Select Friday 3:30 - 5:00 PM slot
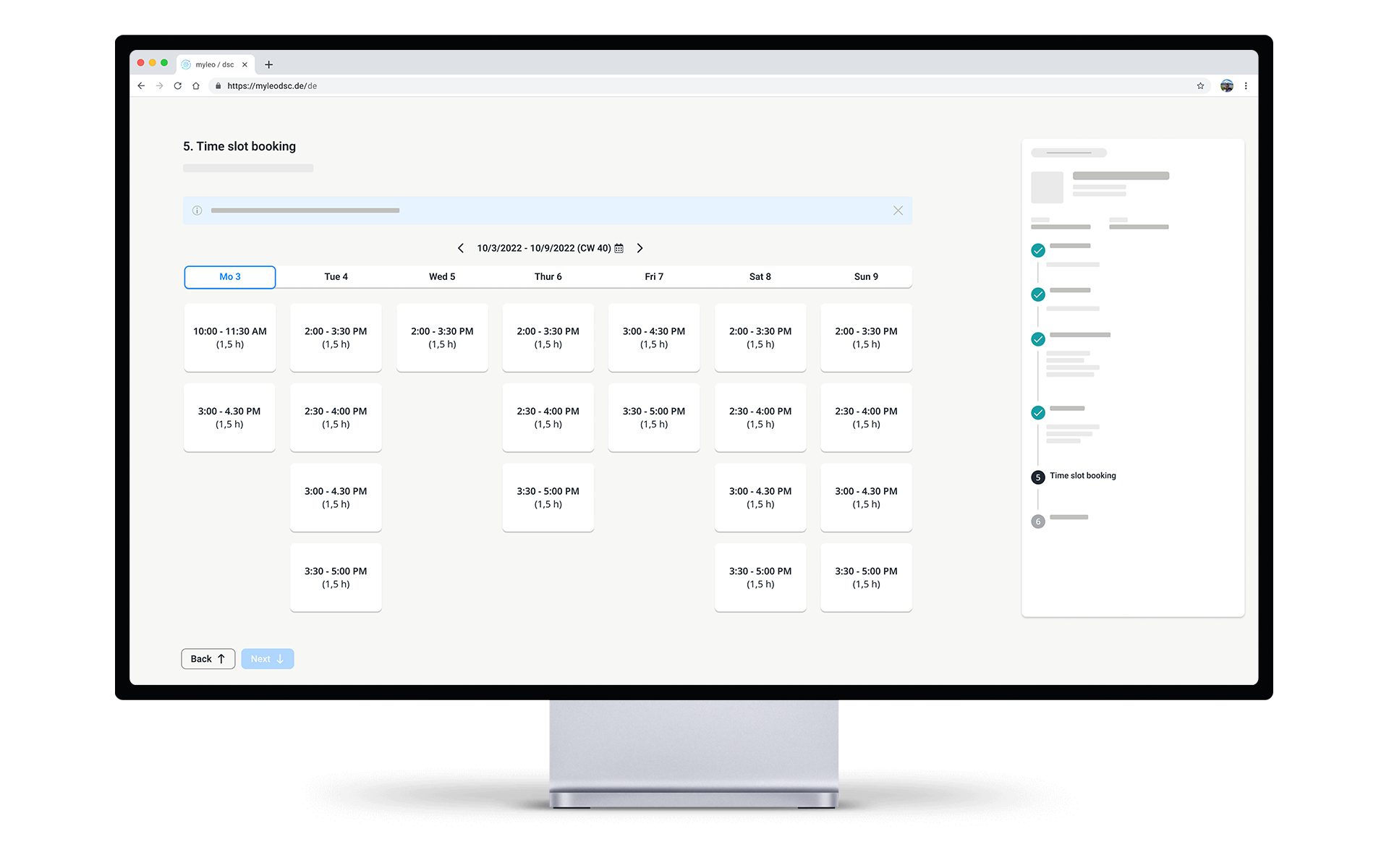The height and width of the screenshot is (868, 1389). coord(654,417)
